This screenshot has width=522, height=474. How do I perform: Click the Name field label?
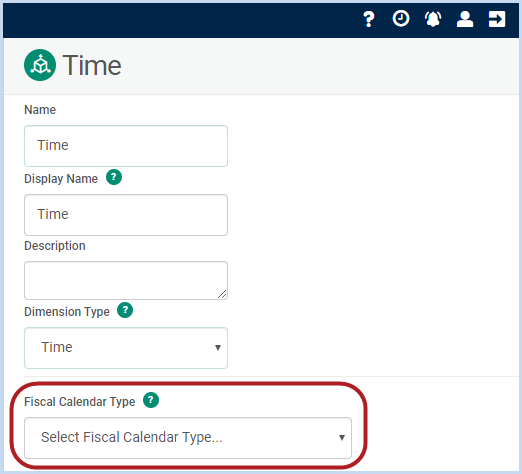(x=40, y=110)
